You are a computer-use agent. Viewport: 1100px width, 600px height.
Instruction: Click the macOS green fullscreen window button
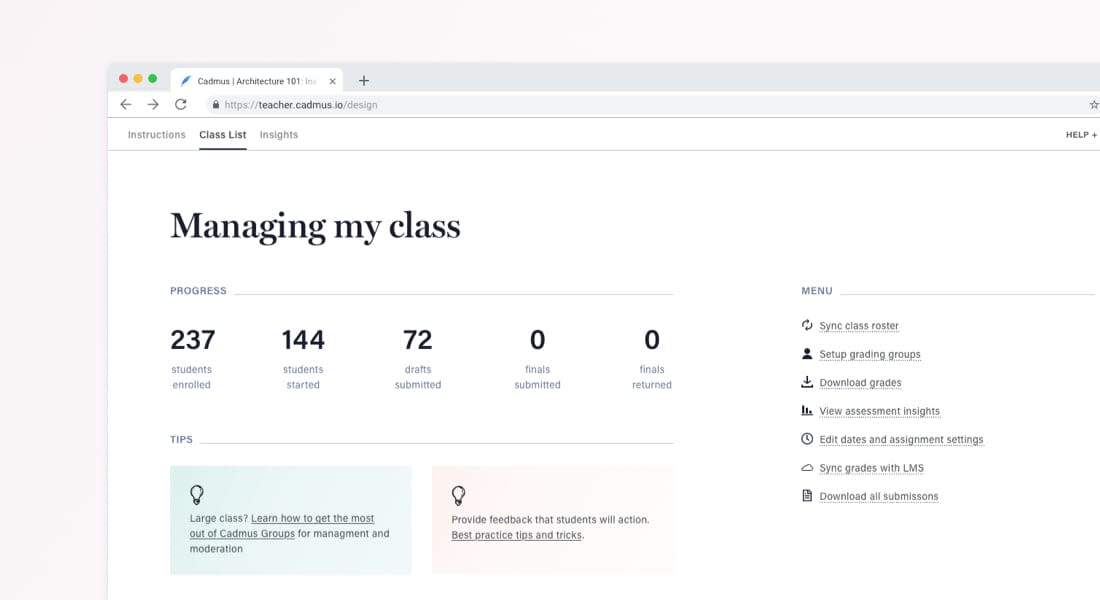(152, 79)
